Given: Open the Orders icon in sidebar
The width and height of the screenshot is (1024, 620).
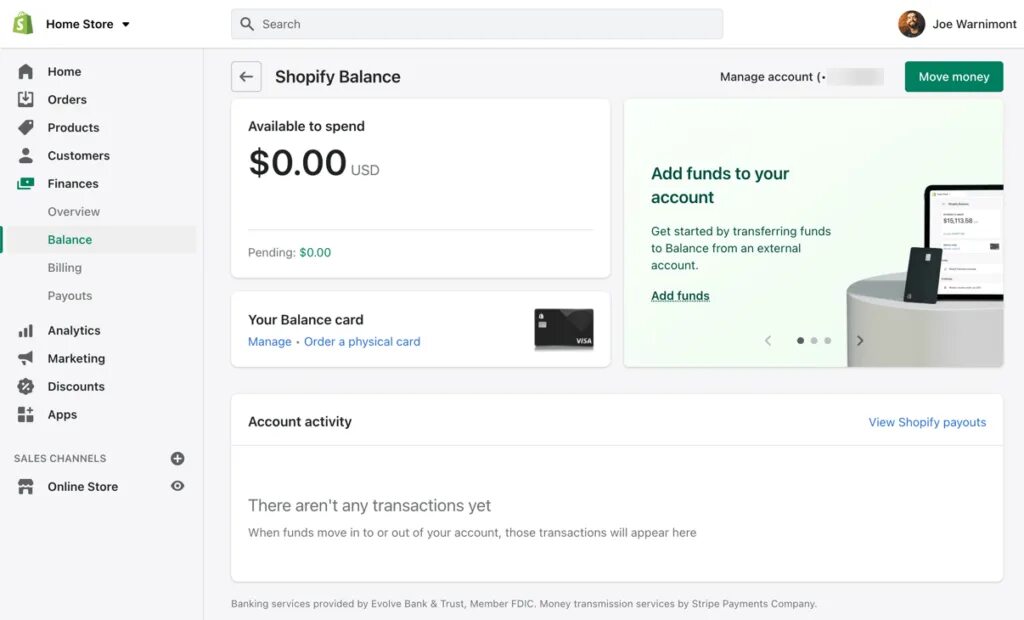Looking at the screenshot, I should tap(25, 99).
